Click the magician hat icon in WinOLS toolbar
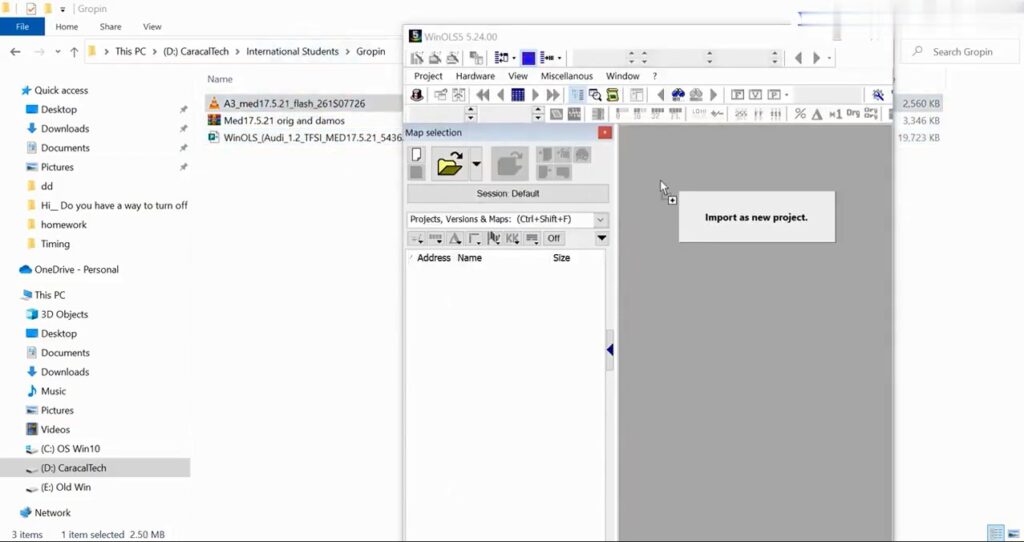This screenshot has width=1024, height=542. click(x=417, y=95)
